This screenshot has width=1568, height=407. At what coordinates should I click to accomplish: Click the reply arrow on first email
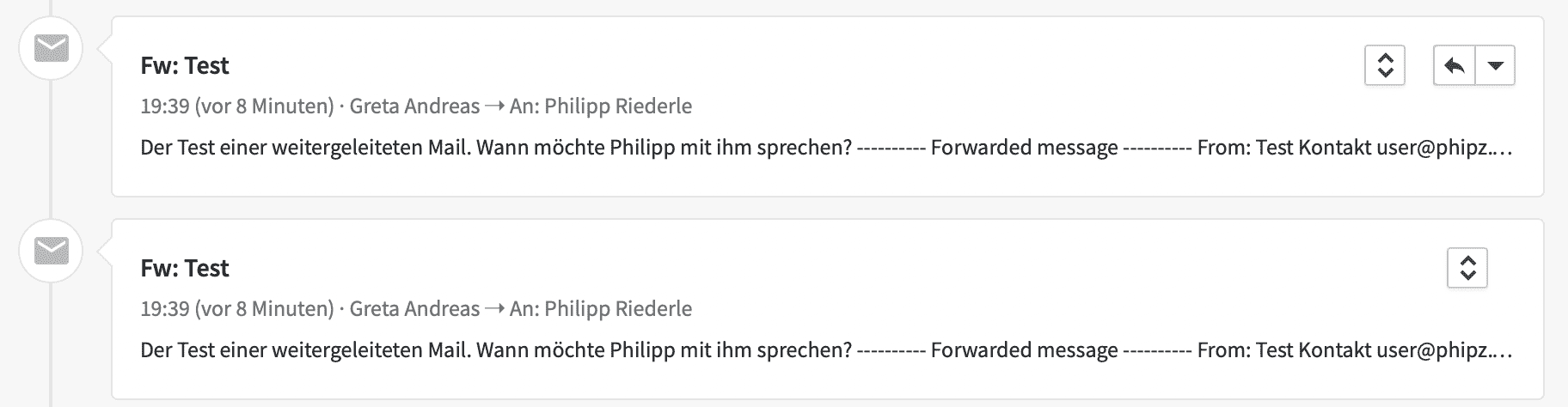click(x=1454, y=65)
